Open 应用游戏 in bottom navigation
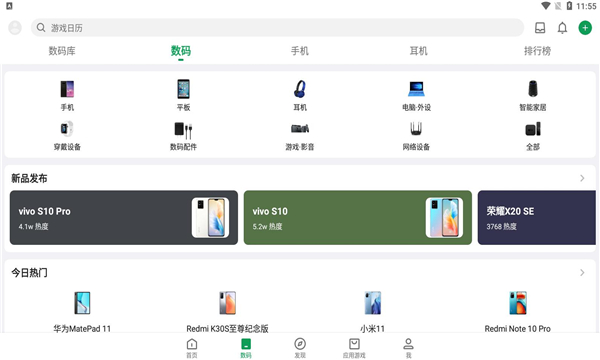The height and width of the screenshot is (360, 600). (x=354, y=348)
